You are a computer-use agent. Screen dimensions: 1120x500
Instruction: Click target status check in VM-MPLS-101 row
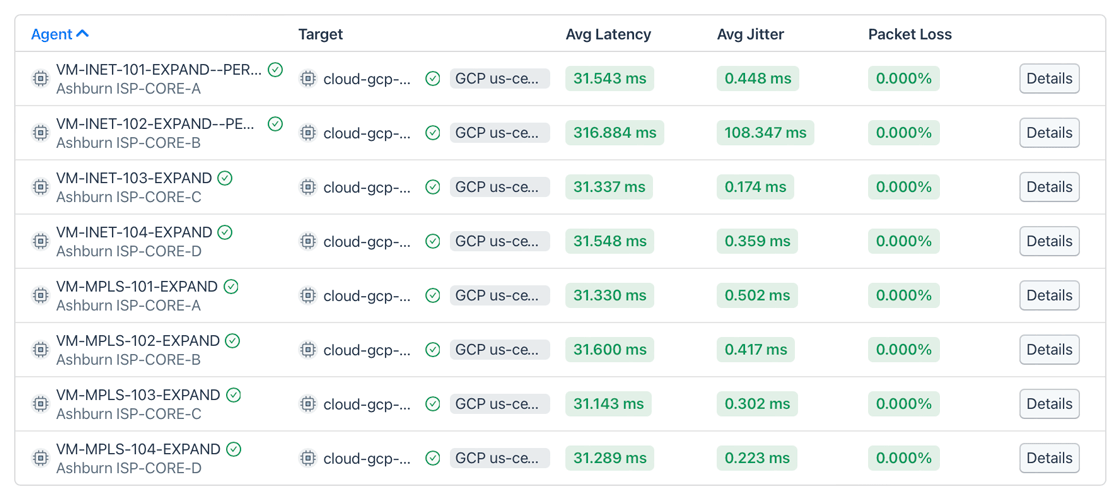tap(433, 296)
